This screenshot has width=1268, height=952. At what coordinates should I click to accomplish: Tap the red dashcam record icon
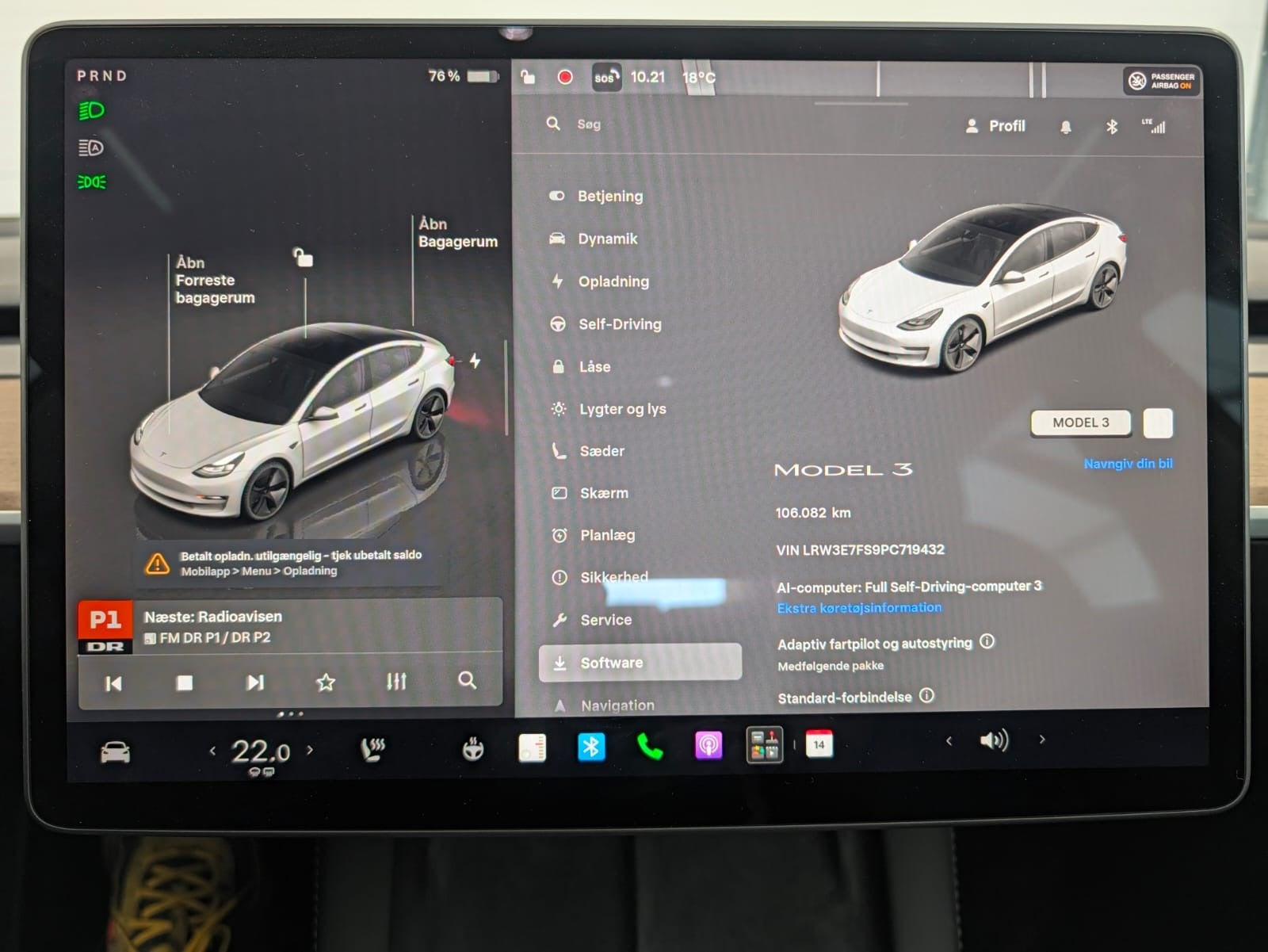(565, 77)
